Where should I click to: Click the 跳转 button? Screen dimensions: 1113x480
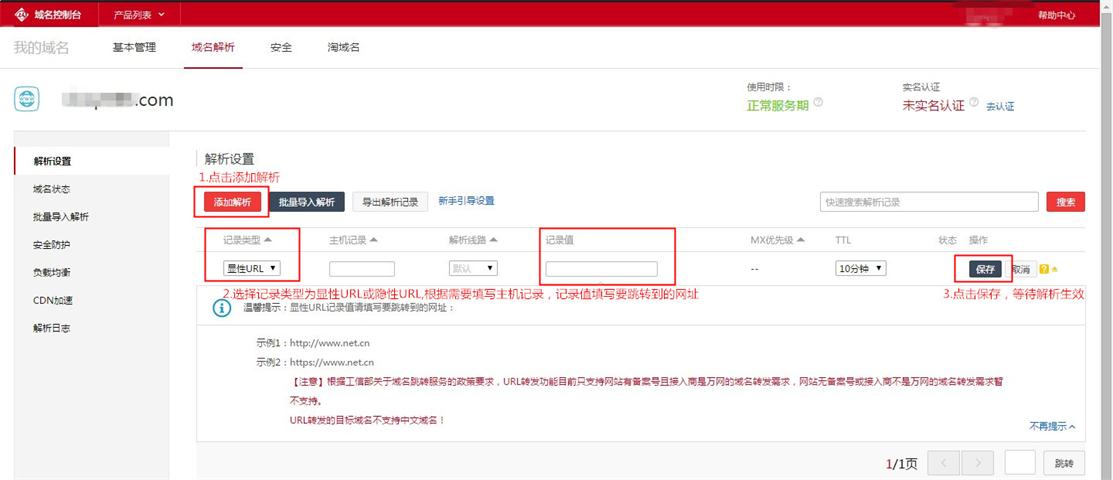[x=1064, y=463]
